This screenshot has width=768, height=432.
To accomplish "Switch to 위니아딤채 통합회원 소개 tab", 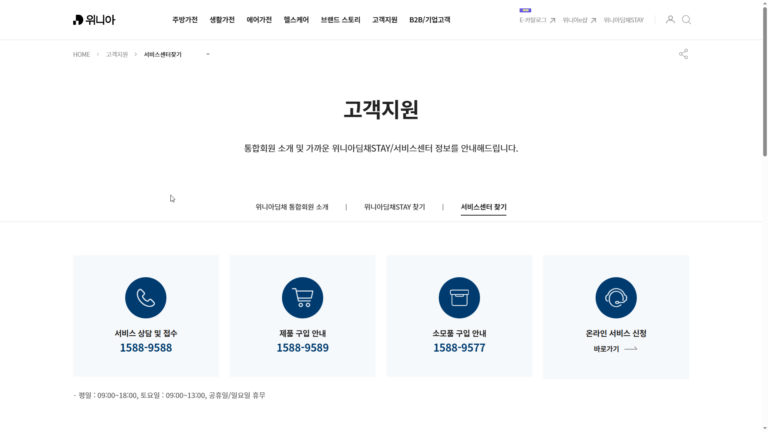I will click(x=292, y=207).
